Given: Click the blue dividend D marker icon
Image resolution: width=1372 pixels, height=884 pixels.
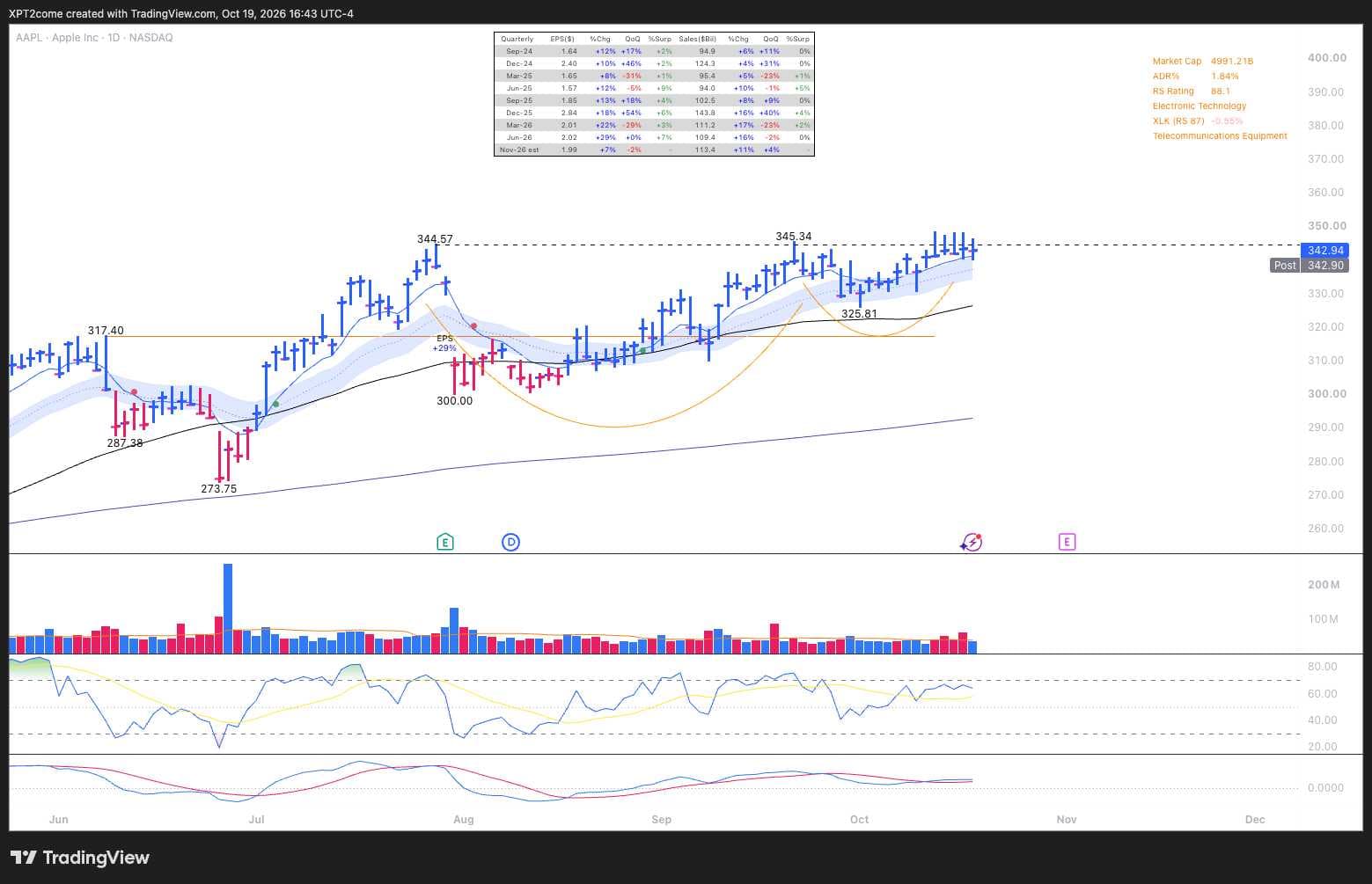Looking at the screenshot, I should tap(510, 542).
